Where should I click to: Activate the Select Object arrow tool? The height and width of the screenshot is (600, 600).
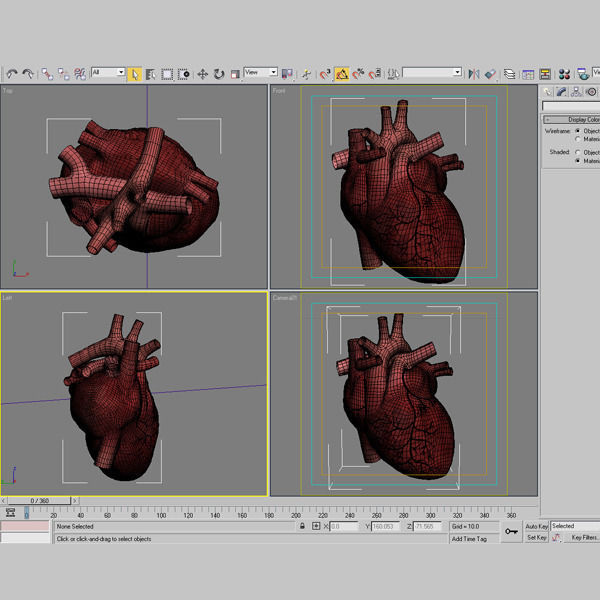tap(134, 74)
